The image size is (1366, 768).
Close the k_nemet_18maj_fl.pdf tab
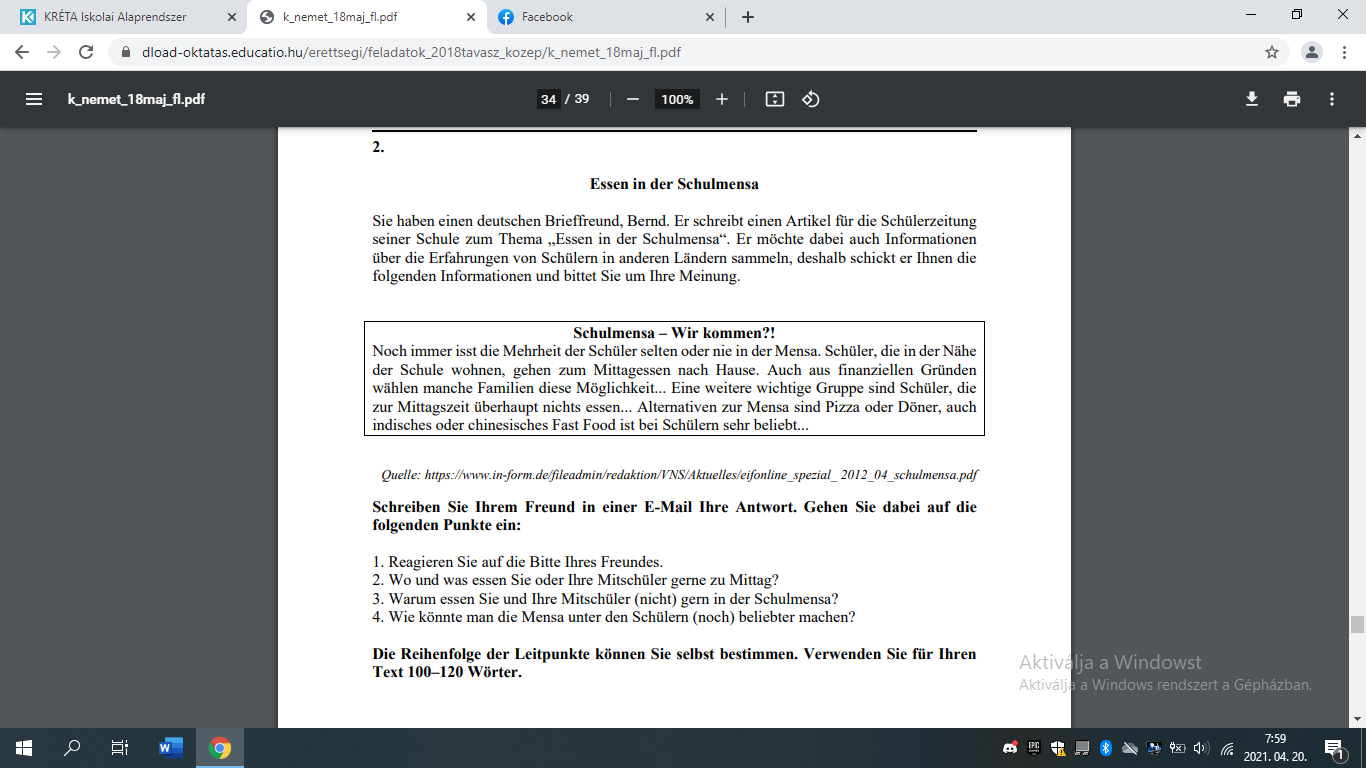pyautogui.click(x=471, y=17)
